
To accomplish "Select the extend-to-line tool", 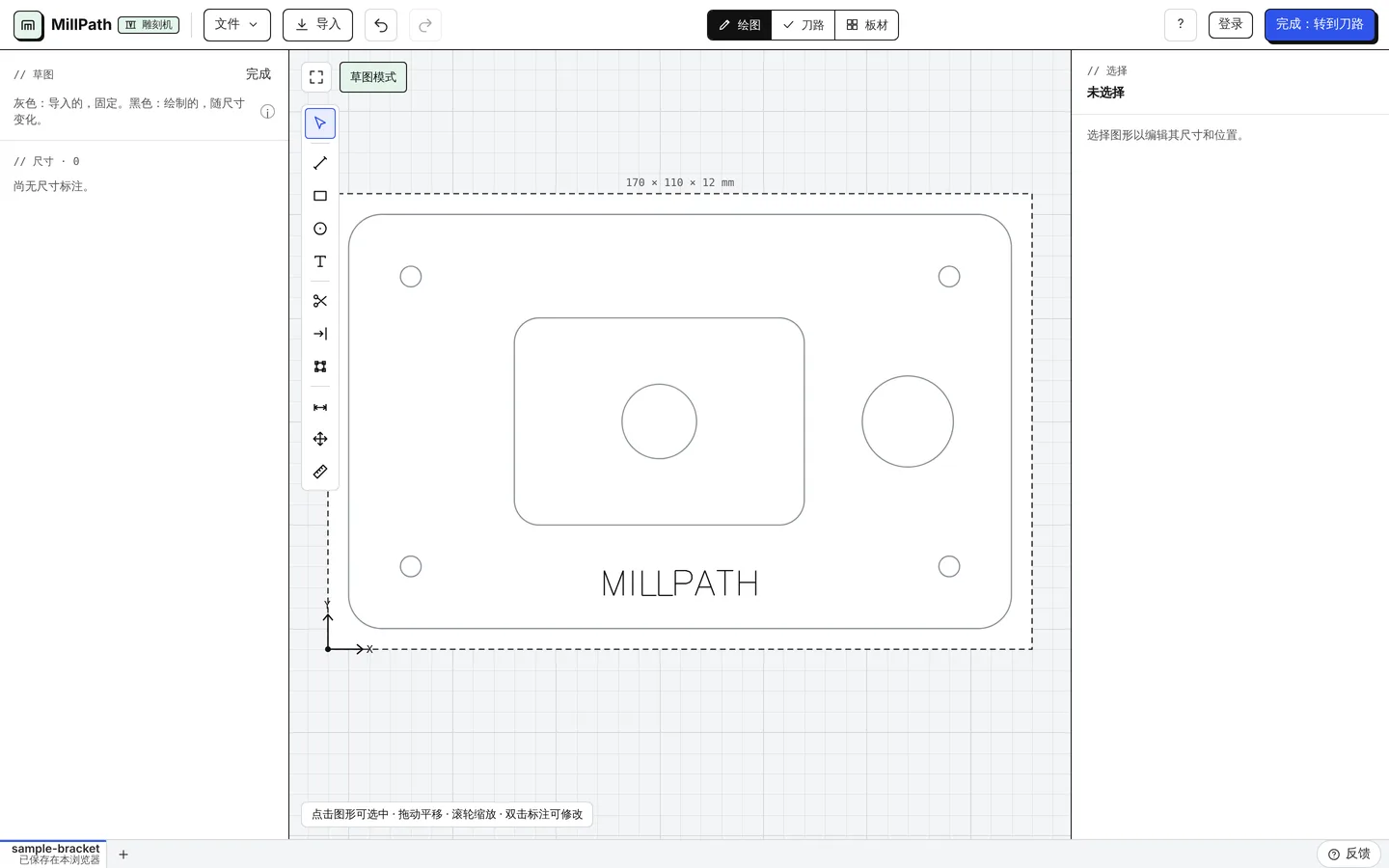I will 320,334.
